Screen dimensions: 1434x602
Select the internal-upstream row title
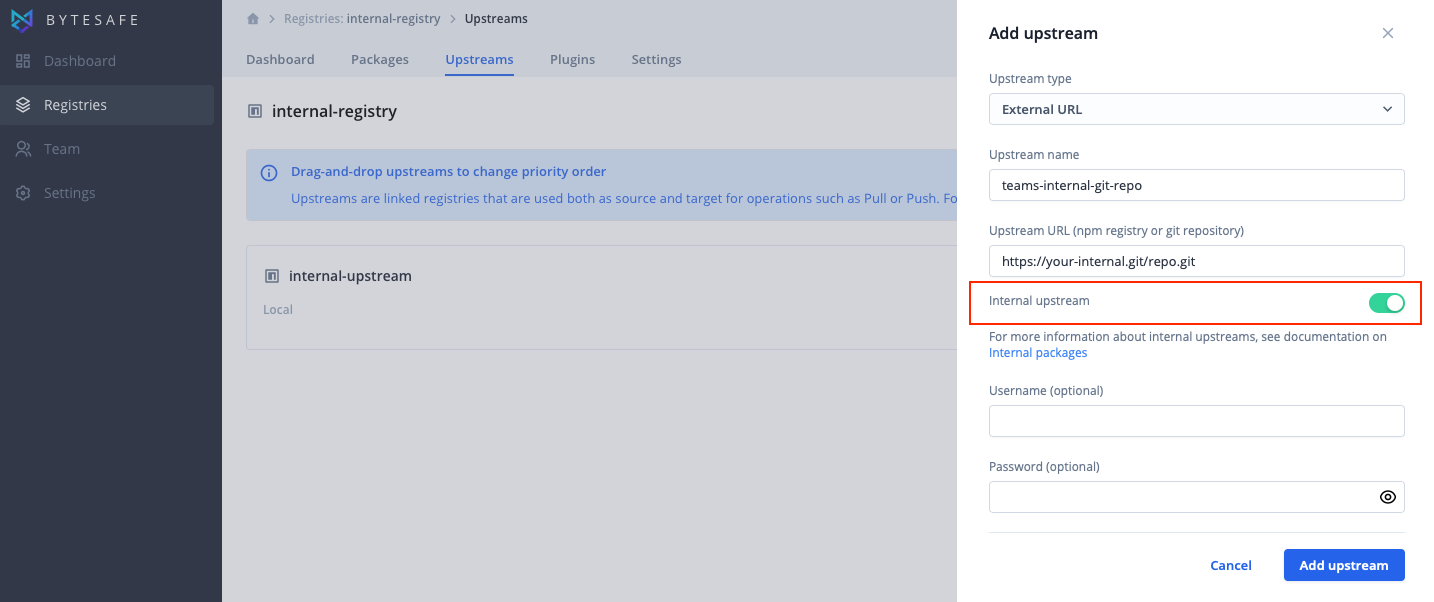[x=350, y=276]
